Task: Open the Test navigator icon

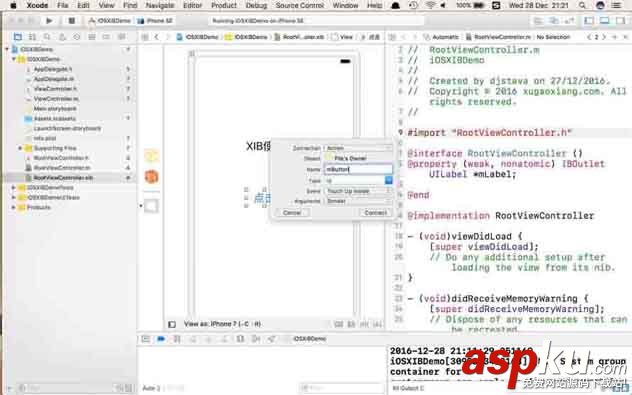Action: point(77,37)
